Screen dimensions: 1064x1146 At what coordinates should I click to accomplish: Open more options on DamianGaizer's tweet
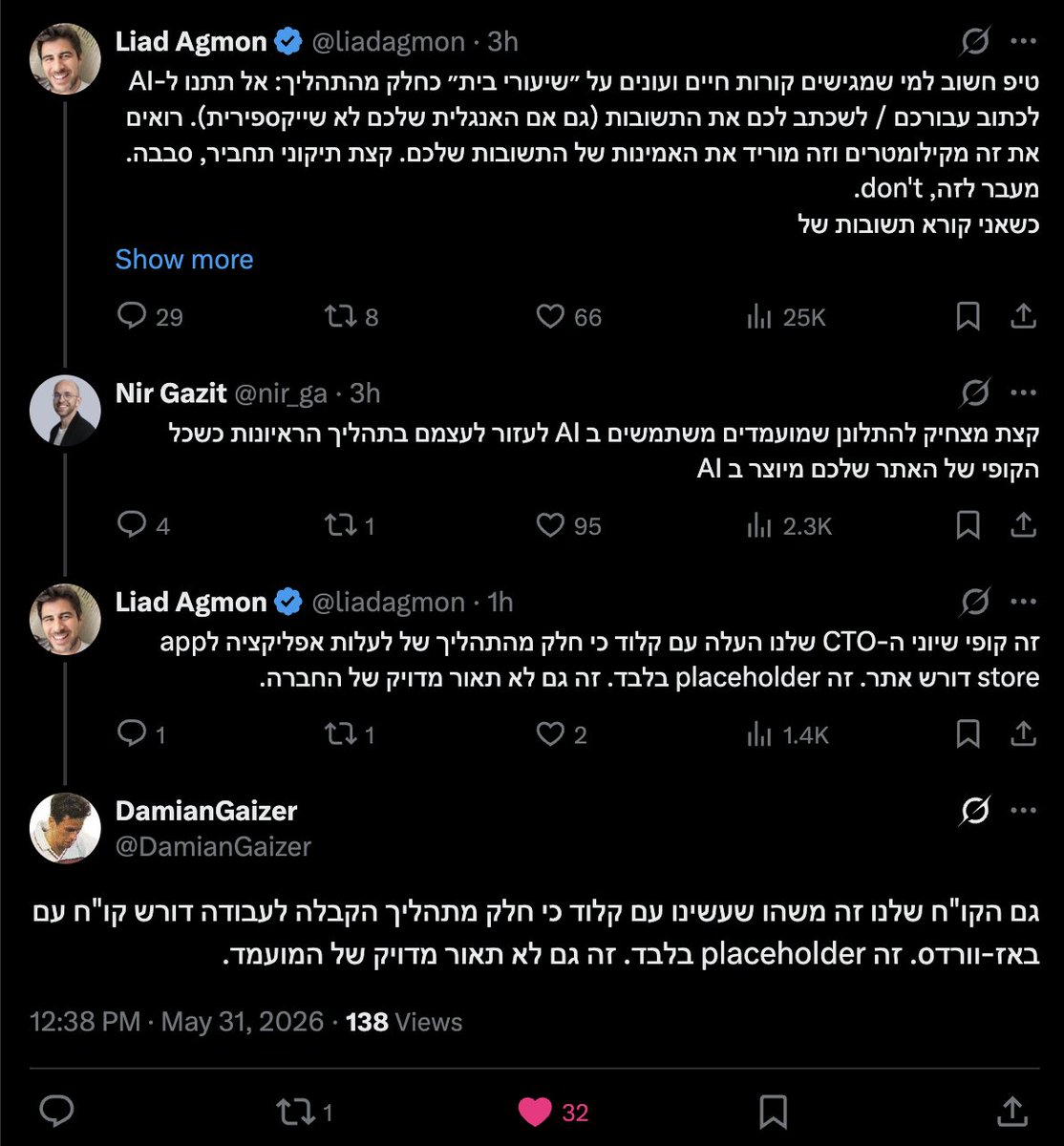click(x=1024, y=811)
